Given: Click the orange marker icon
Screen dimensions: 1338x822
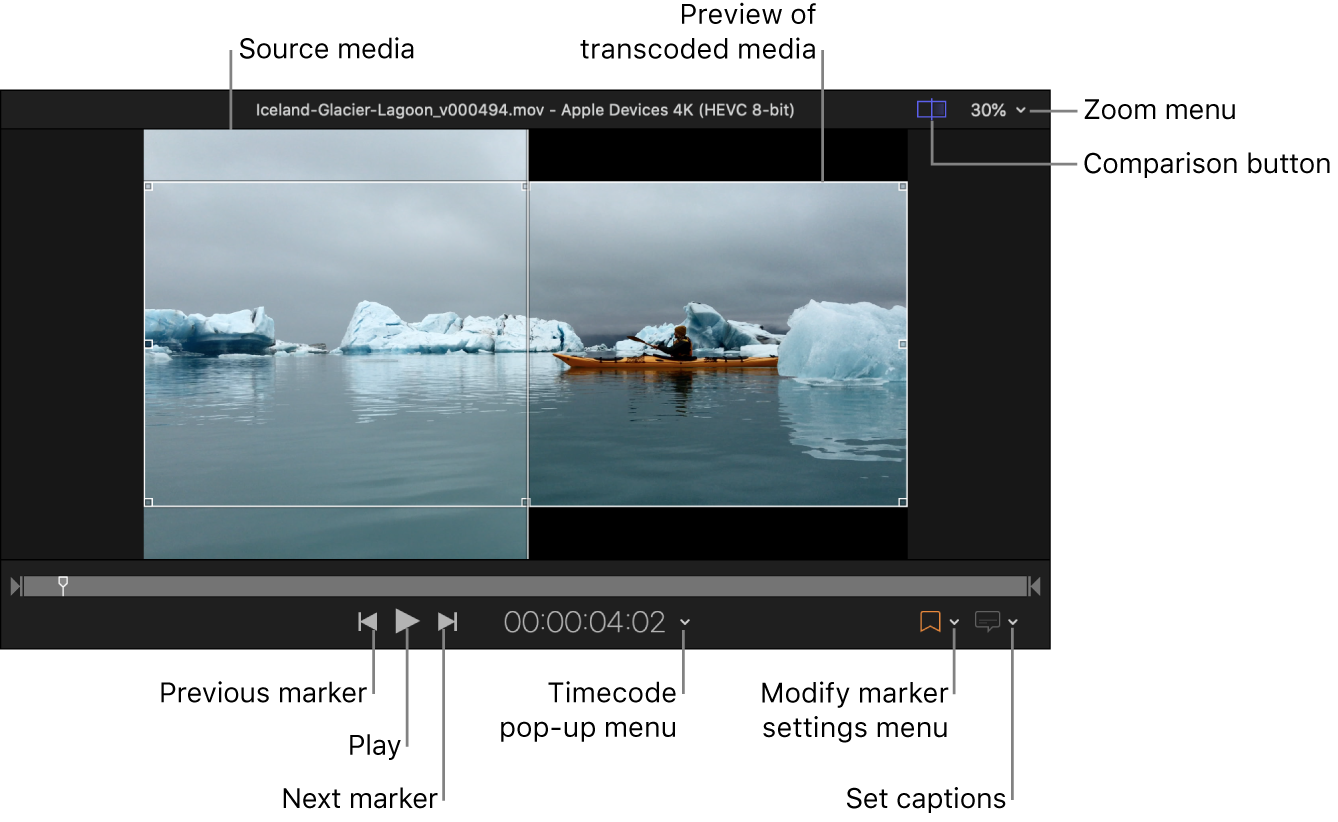Looking at the screenshot, I should pos(930,622).
